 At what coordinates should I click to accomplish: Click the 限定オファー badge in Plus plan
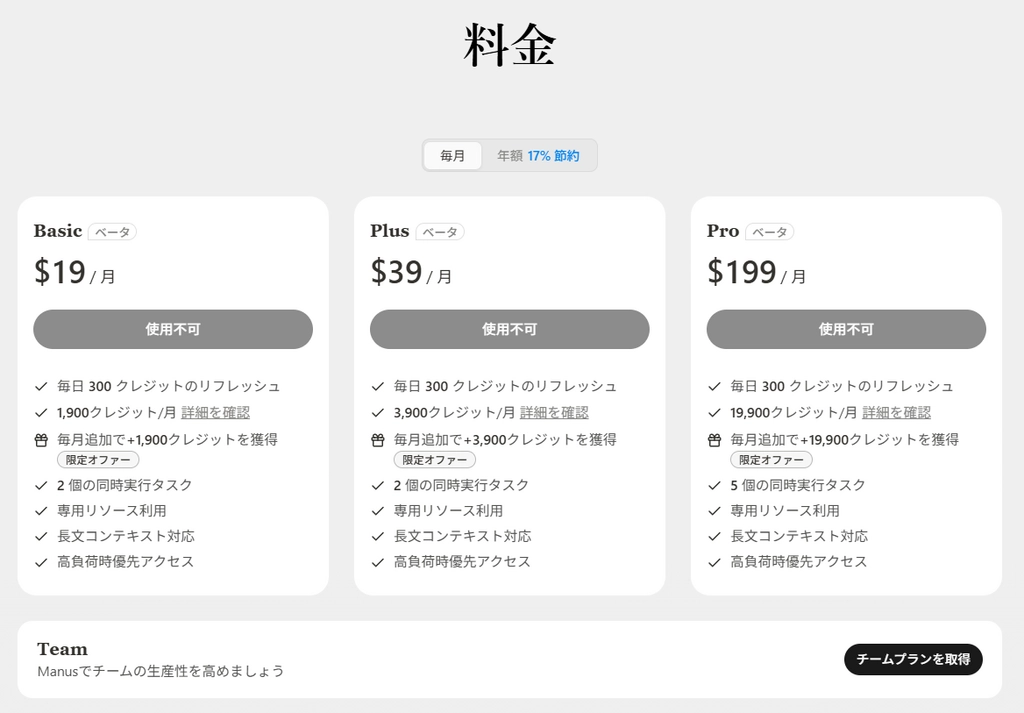(x=435, y=460)
